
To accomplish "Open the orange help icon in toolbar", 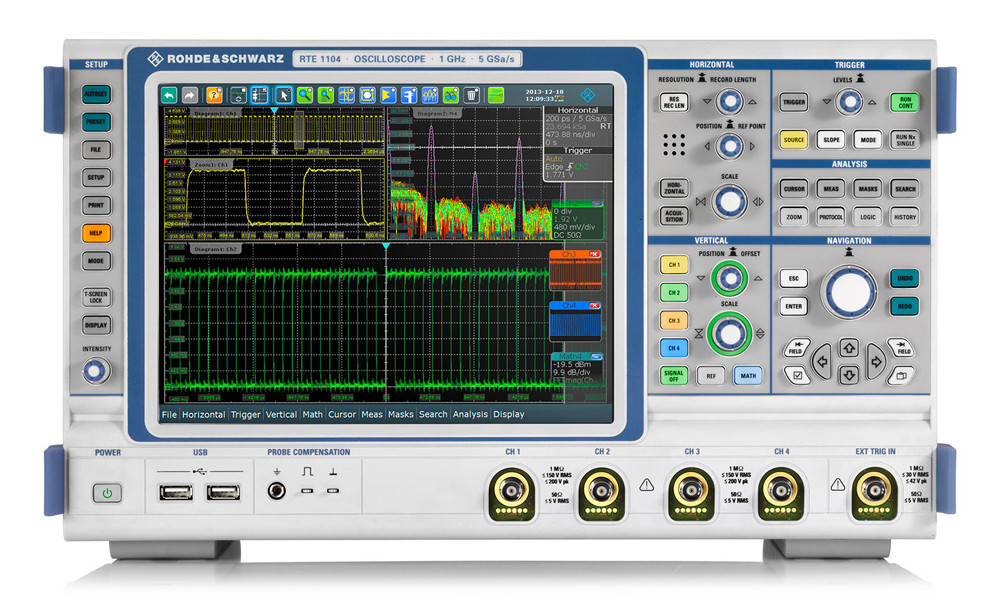I will point(214,96).
